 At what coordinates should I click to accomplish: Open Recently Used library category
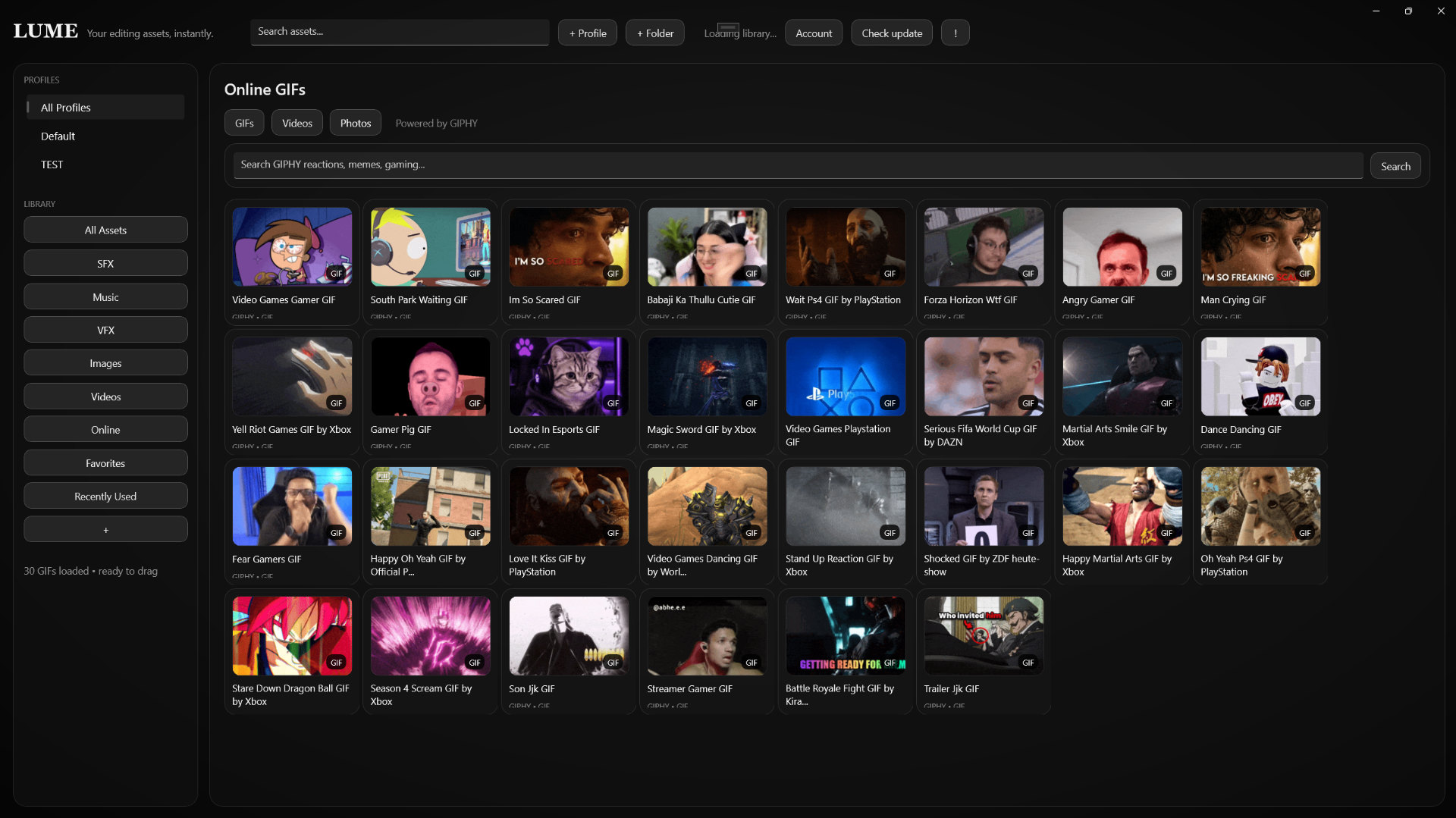pyautogui.click(x=105, y=496)
